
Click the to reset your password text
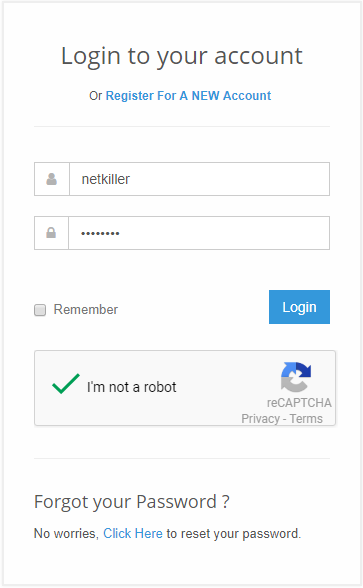pyautogui.click(x=234, y=533)
